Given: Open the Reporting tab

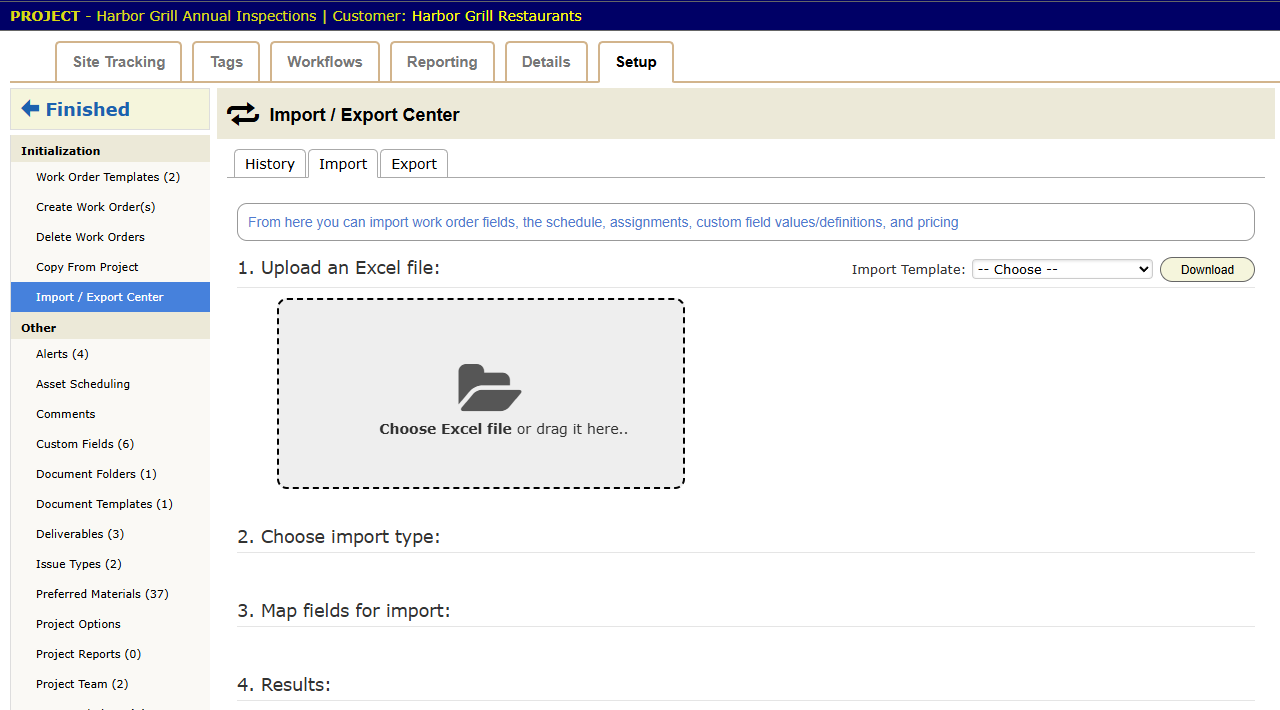Looking at the screenshot, I should [x=442, y=62].
